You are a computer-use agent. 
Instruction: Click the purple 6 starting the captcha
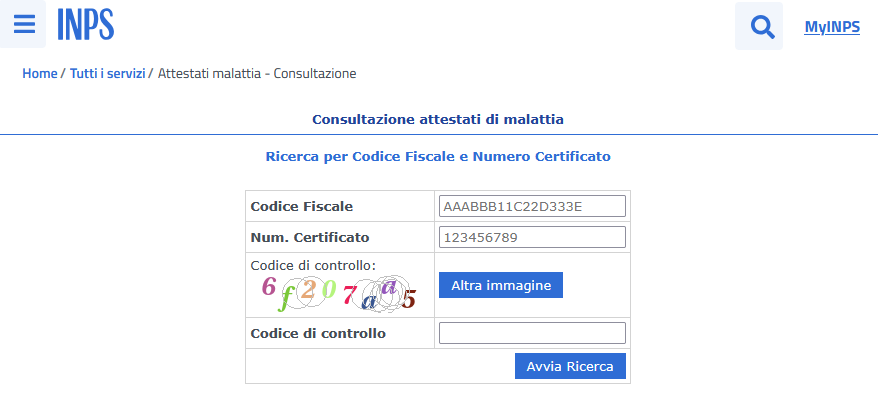tap(268, 286)
